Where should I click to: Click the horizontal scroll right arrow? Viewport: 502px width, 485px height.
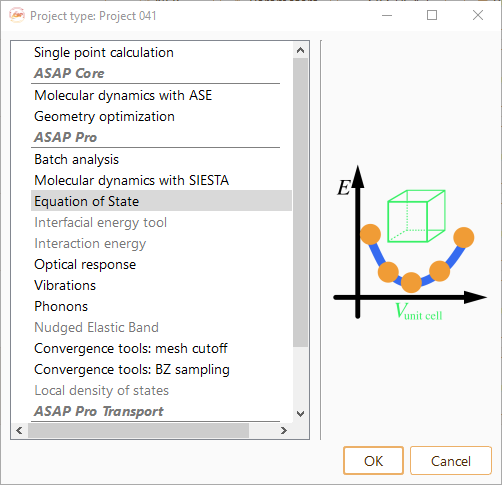pyautogui.click(x=284, y=430)
